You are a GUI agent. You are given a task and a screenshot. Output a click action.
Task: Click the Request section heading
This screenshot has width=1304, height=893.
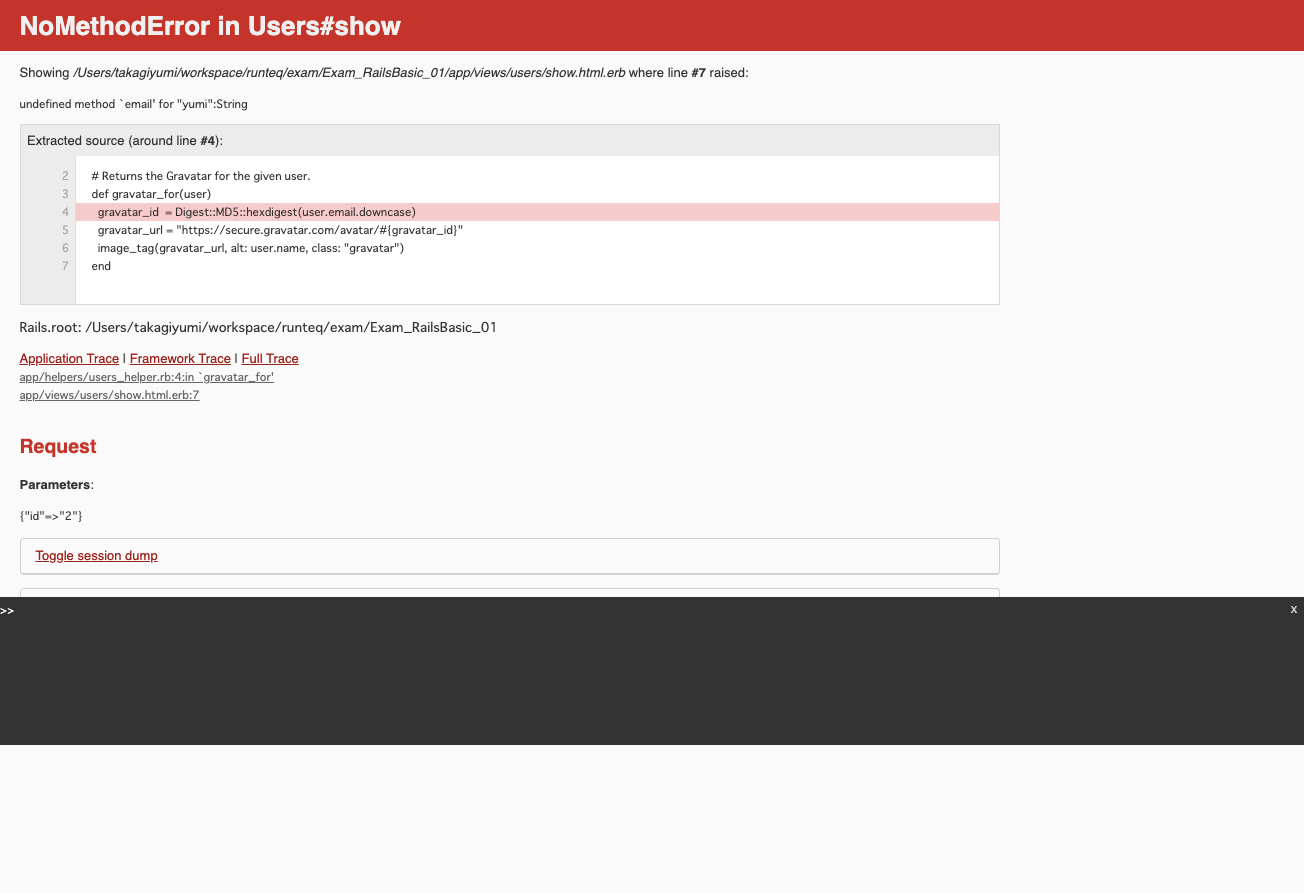pos(57,446)
